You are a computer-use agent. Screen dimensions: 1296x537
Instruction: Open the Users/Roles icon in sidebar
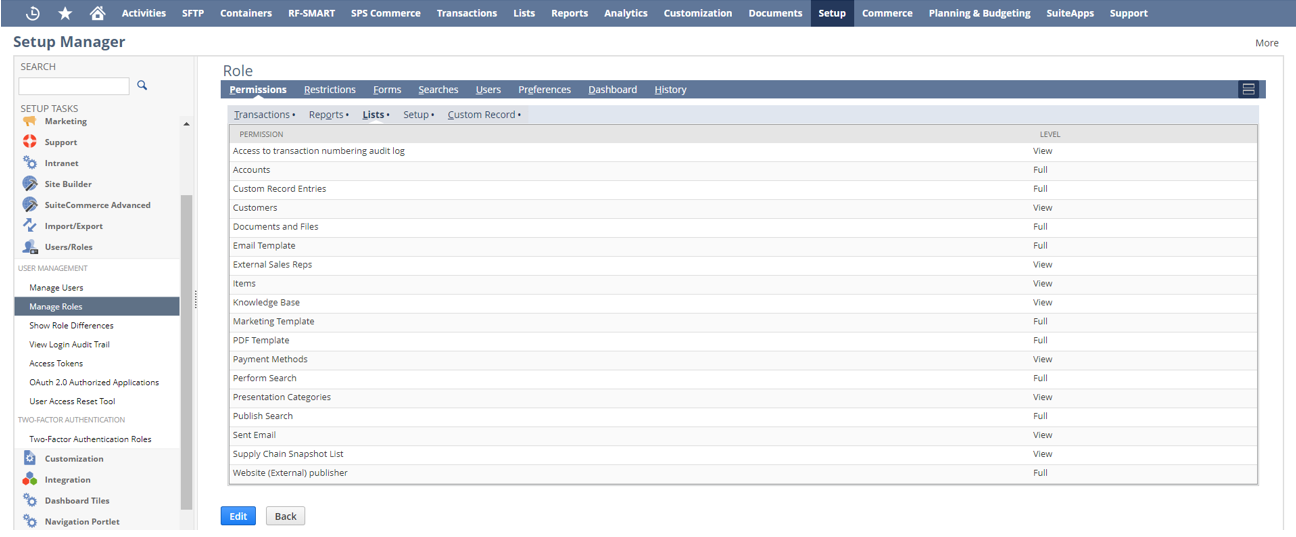30,247
